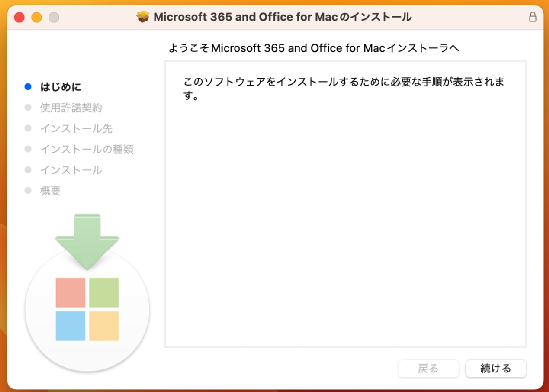Click the package icon beside window title
The image size is (549, 392).
coord(143,17)
